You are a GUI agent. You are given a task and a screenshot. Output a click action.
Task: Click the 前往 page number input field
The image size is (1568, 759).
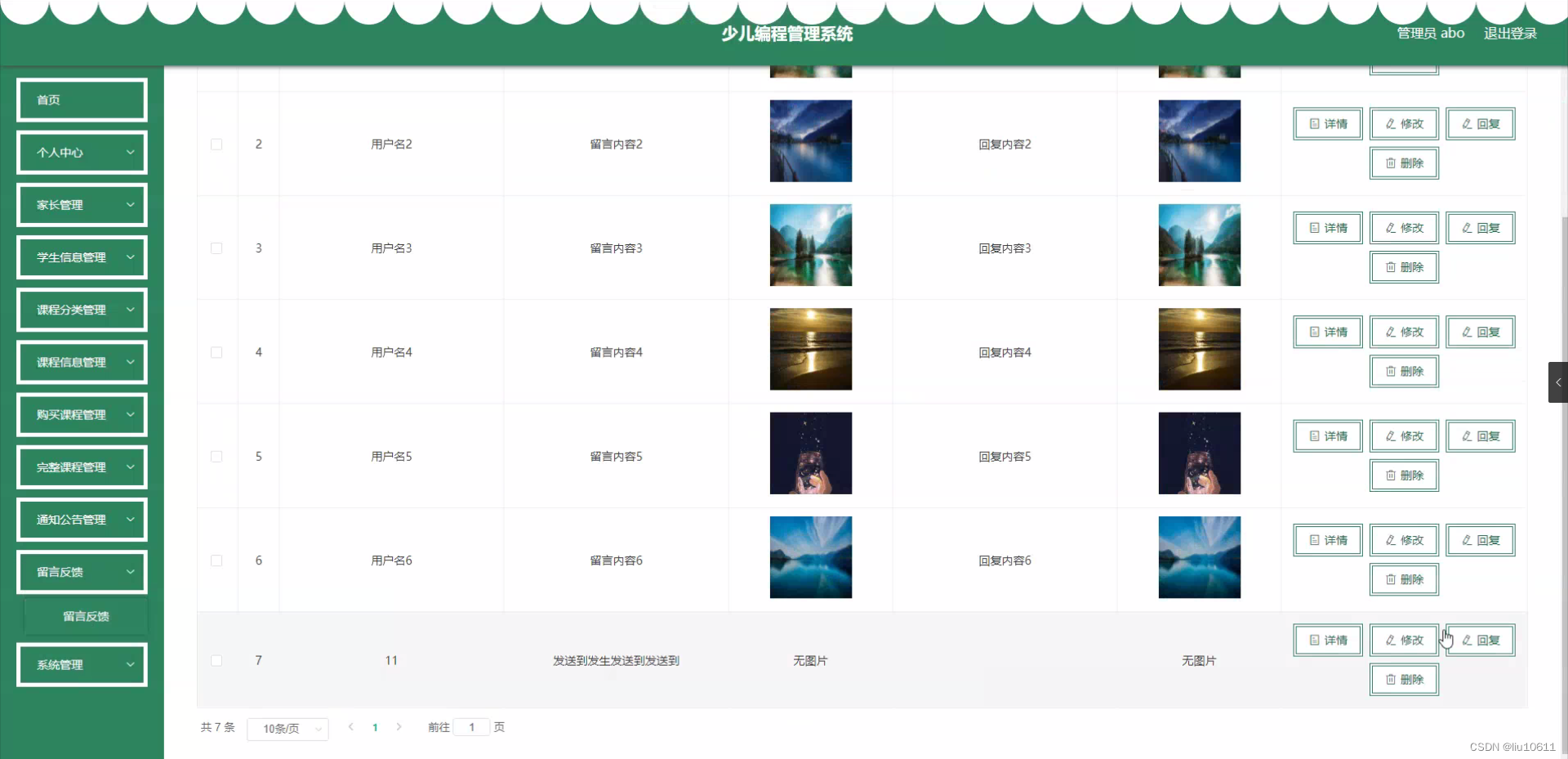pos(474,728)
